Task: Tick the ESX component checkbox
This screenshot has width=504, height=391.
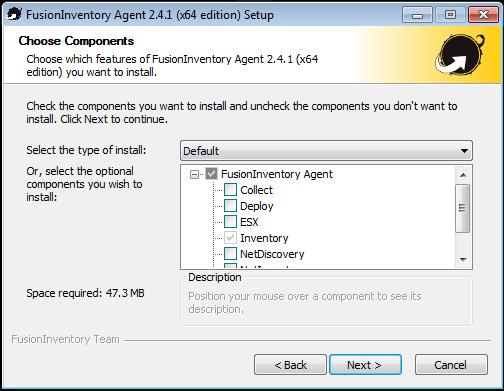Action: coord(230,222)
